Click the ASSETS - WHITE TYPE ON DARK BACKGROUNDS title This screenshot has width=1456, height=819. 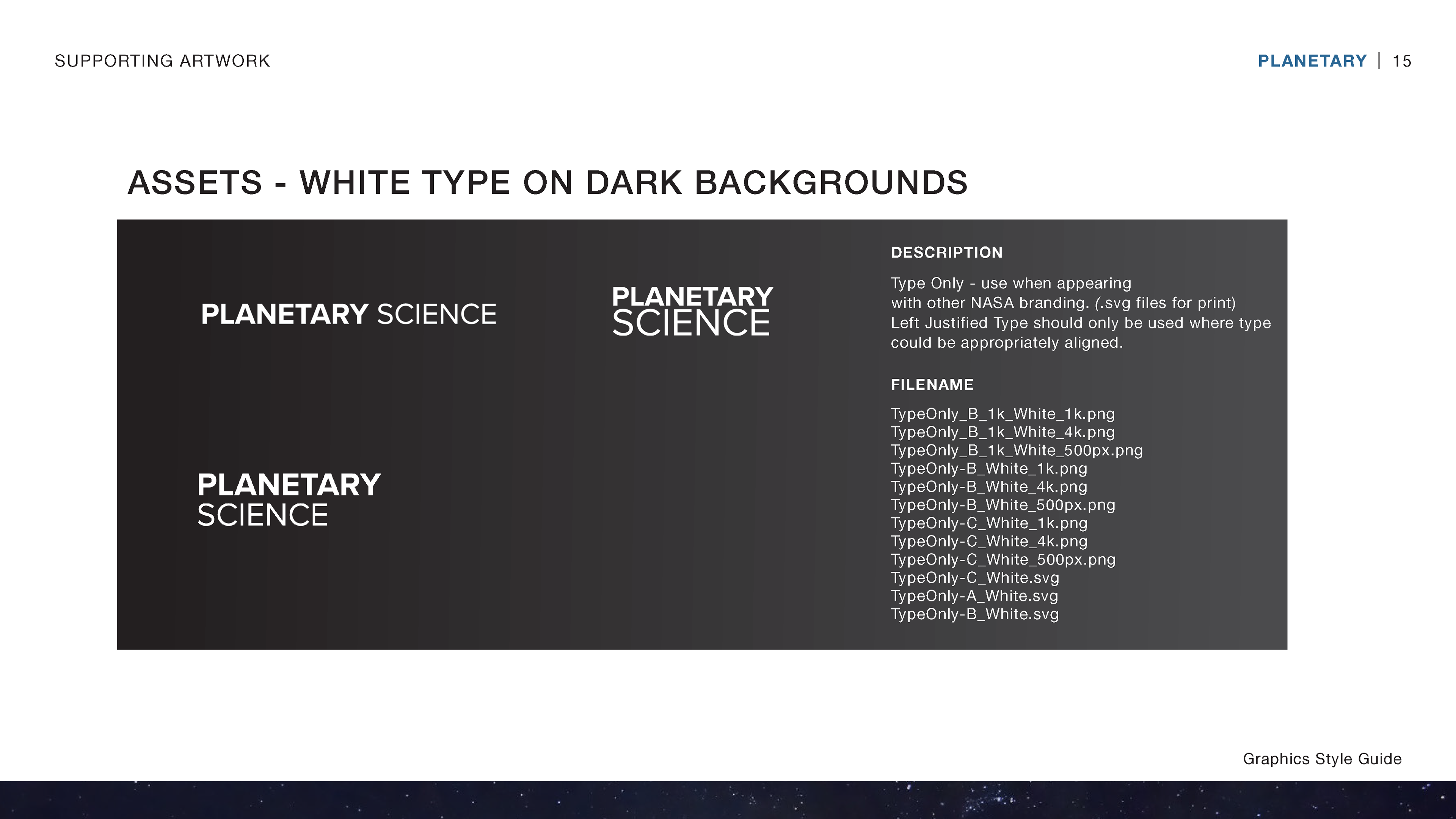pos(548,182)
